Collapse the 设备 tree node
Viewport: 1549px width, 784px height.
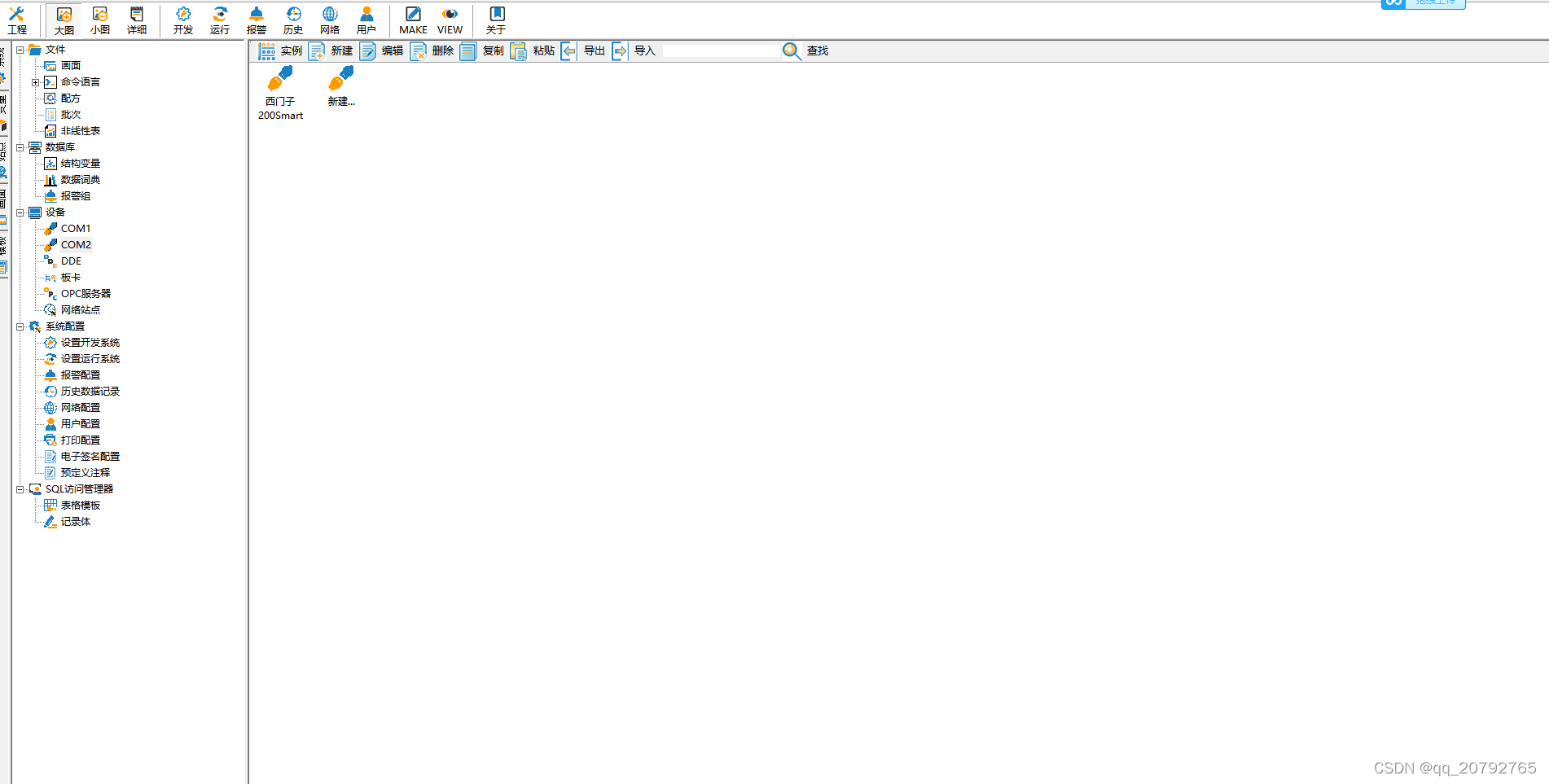click(x=20, y=212)
